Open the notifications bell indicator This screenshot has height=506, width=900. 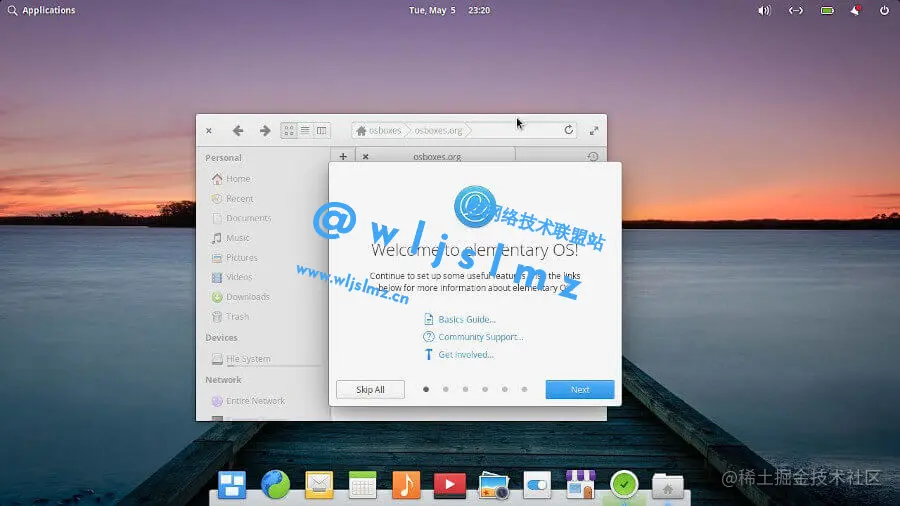coord(855,10)
